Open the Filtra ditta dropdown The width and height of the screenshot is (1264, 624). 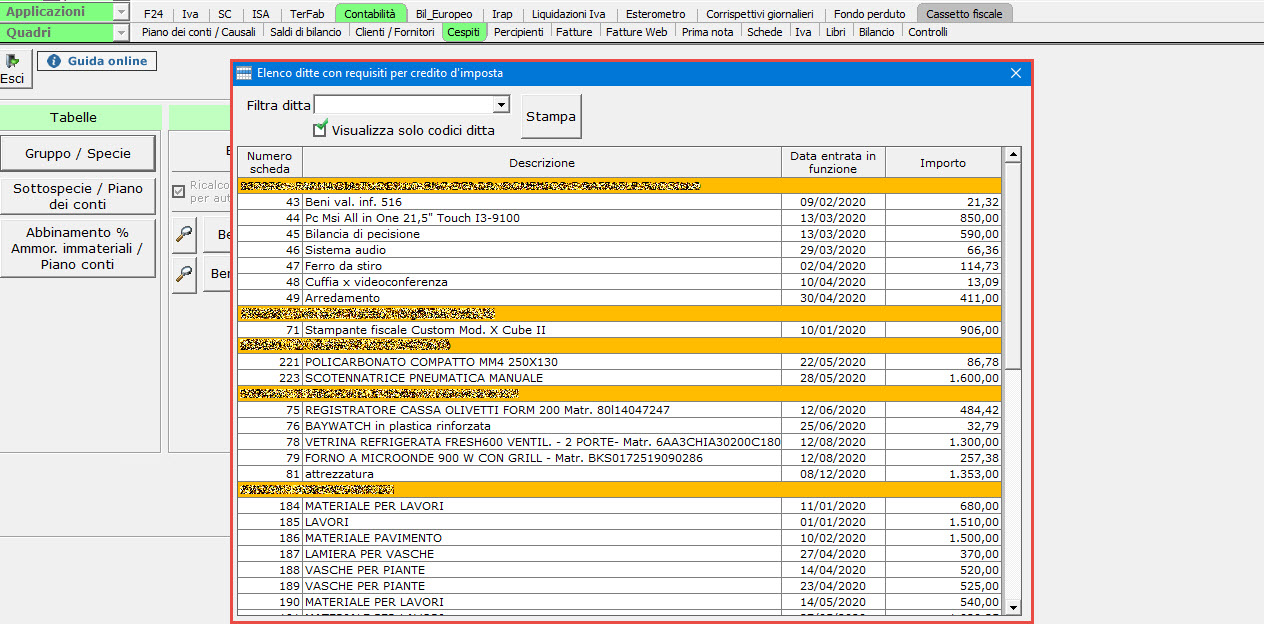pos(501,105)
